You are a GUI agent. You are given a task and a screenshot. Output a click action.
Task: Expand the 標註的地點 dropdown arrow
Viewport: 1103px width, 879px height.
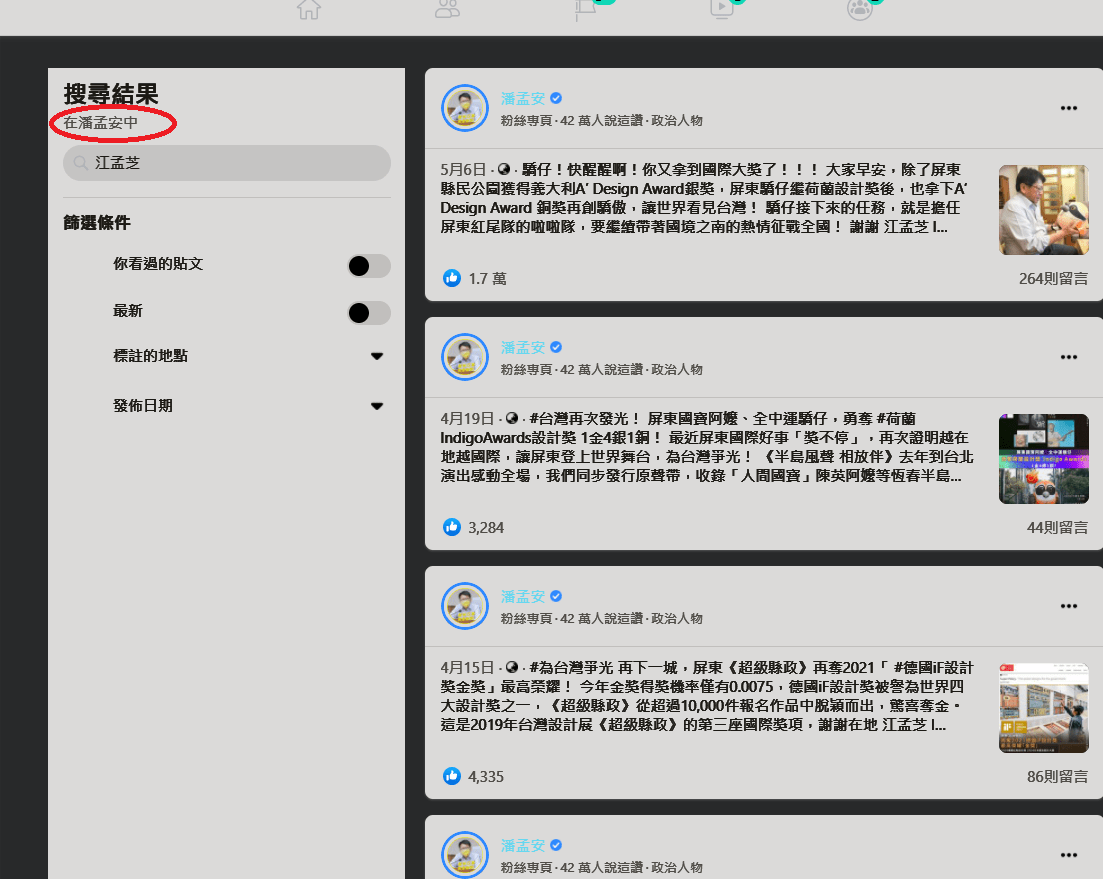point(377,357)
